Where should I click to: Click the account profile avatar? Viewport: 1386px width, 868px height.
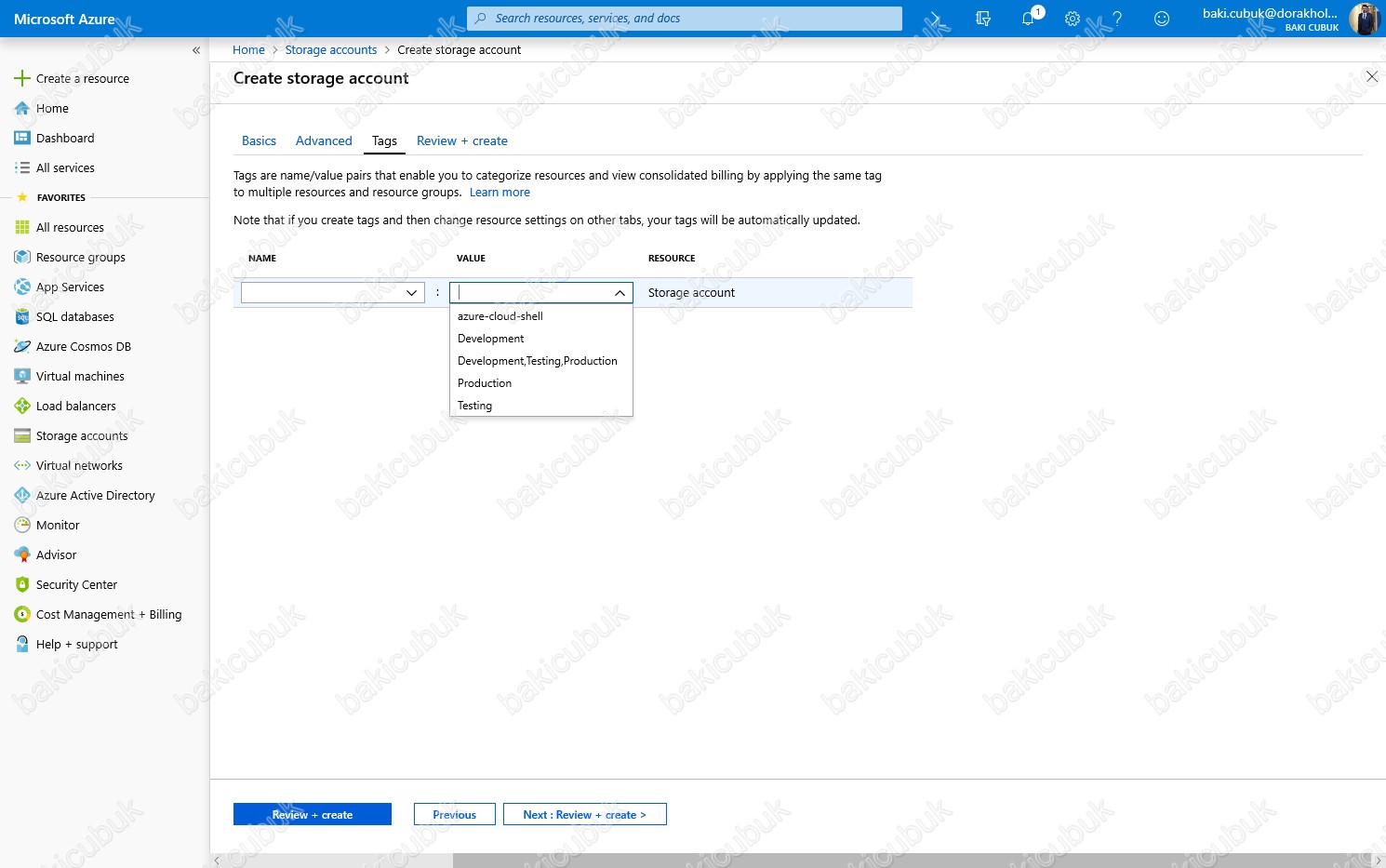tap(1365, 19)
